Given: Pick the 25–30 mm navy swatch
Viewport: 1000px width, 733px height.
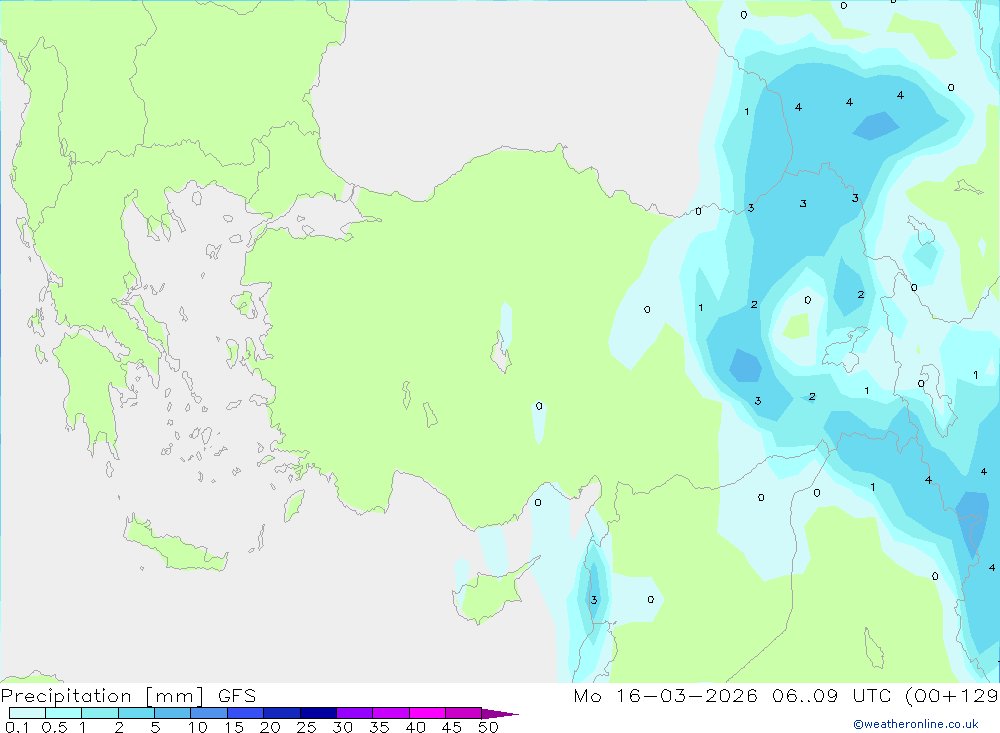Looking at the screenshot, I should [318, 713].
